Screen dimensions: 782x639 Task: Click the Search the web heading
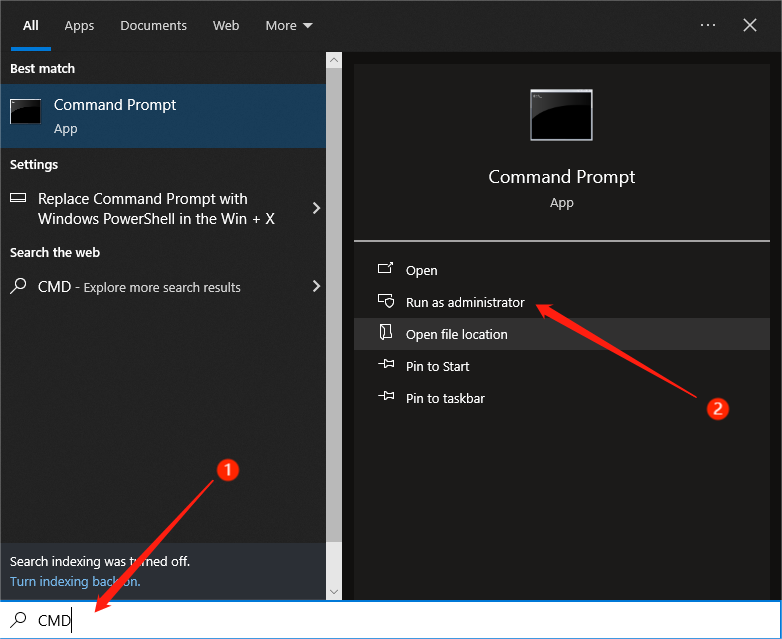click(55, 252)
